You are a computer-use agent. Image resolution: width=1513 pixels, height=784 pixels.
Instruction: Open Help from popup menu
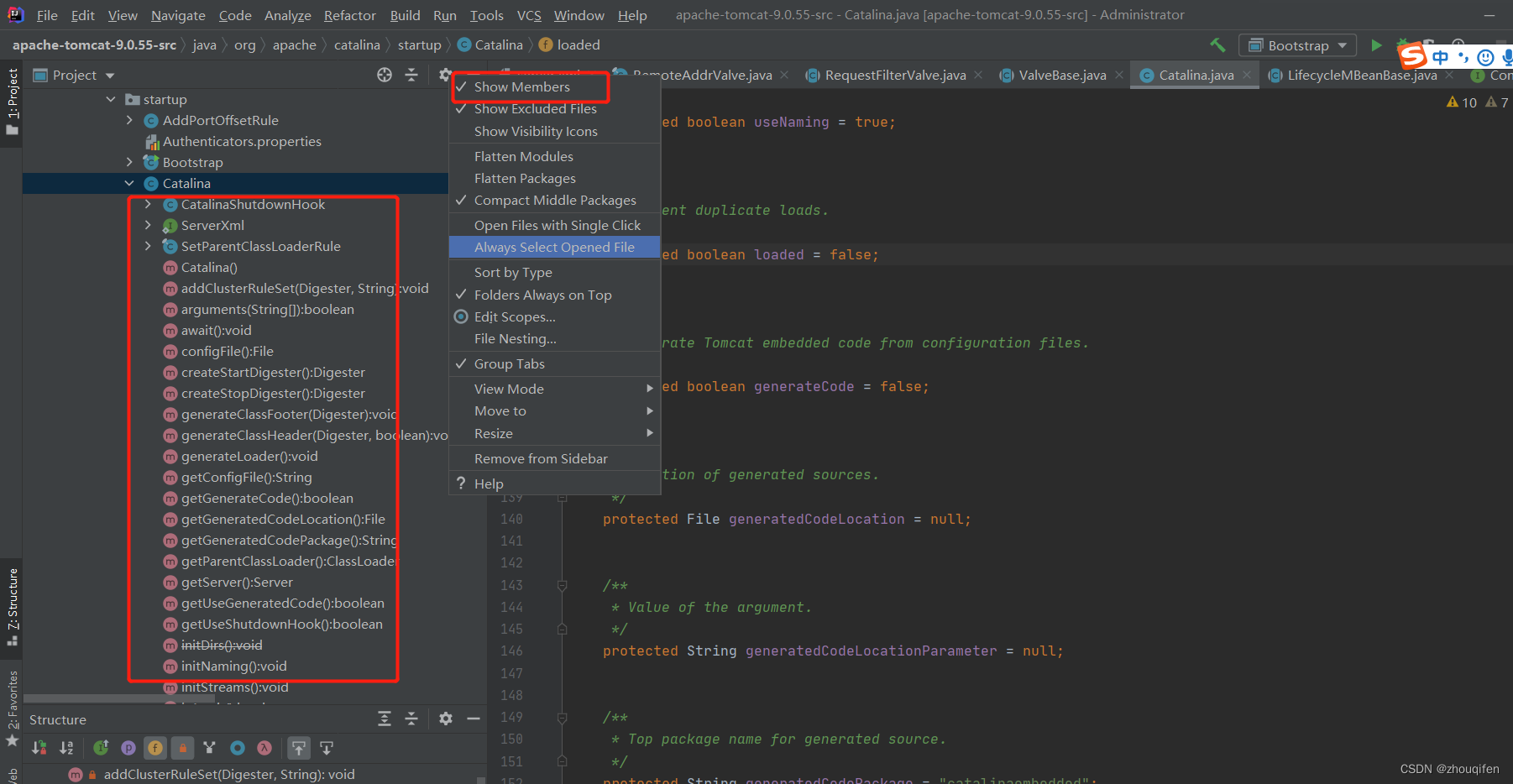point(555,483)
